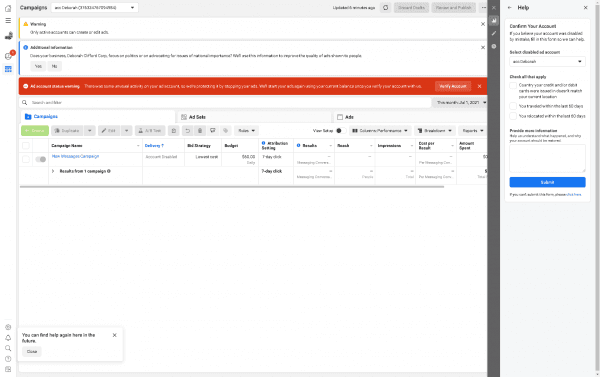Click the pencil edit icon in side strip

494,33
